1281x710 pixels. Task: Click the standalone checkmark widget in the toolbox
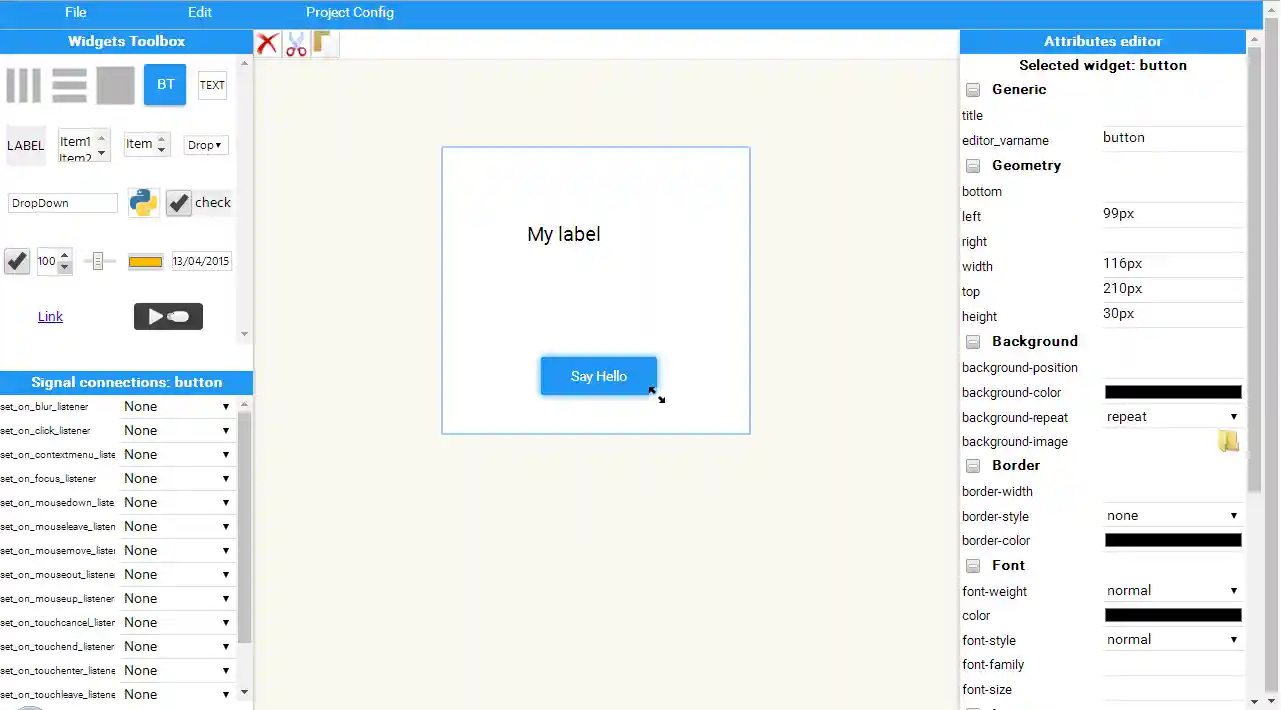[x=16, y=261]
